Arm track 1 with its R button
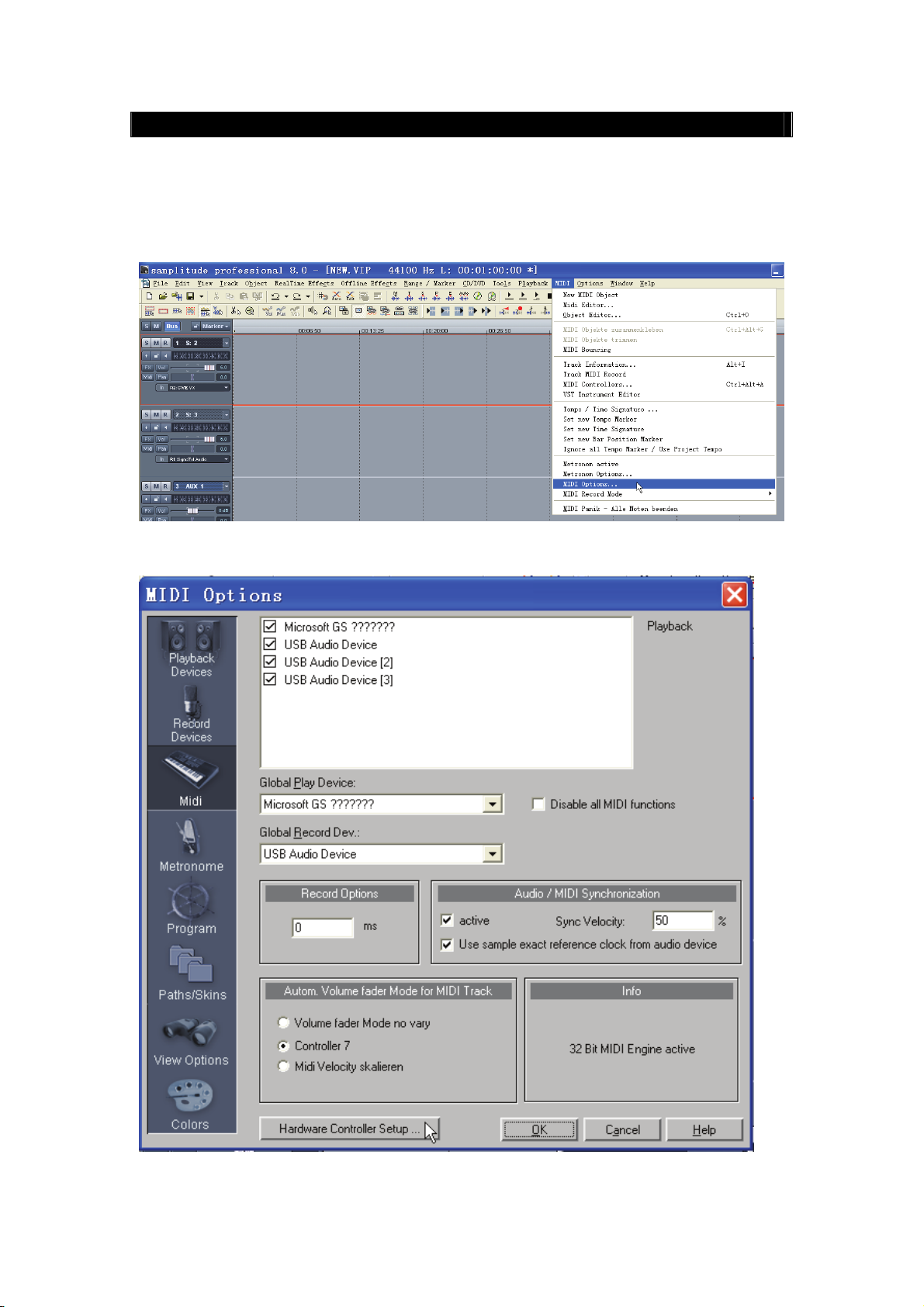The image size is (924, 1307). [x=165, y=343]
